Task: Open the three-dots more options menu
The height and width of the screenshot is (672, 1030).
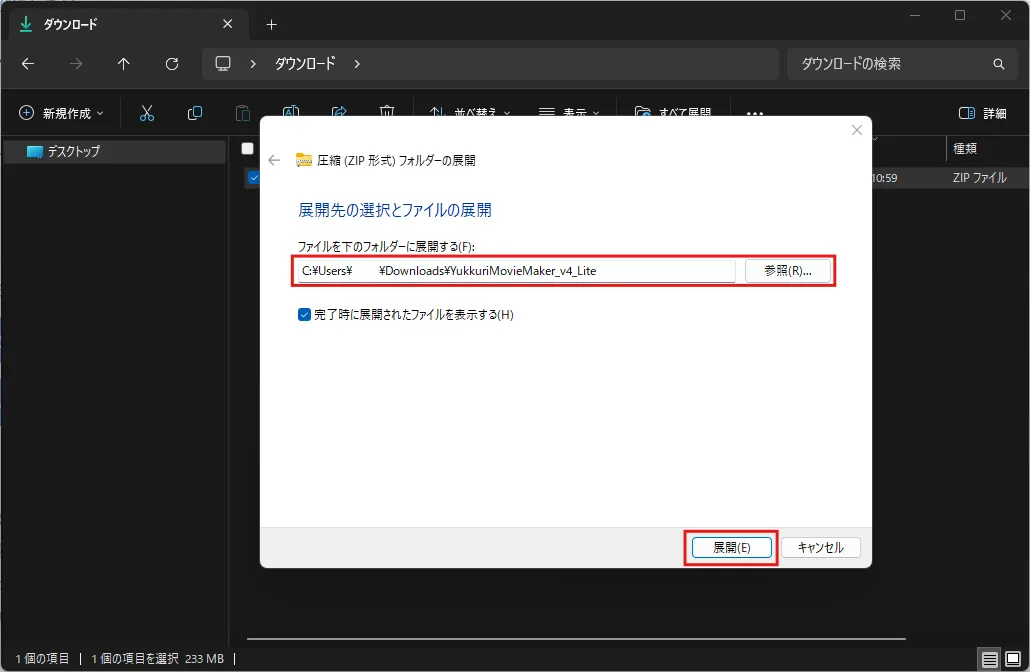Action: click(755, 113)
